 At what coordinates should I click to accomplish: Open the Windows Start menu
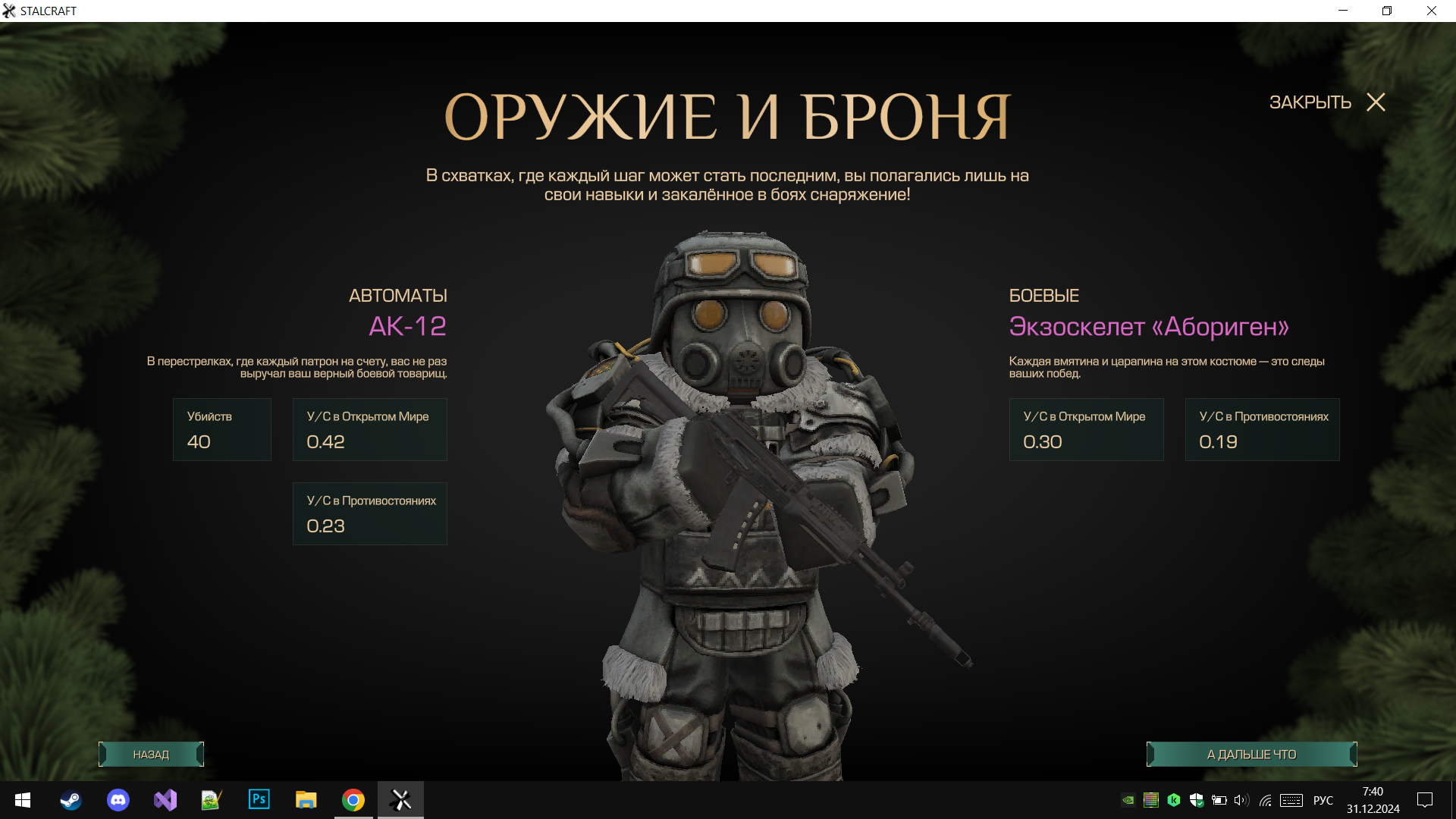pyautogui.click(x=23, y=800)
